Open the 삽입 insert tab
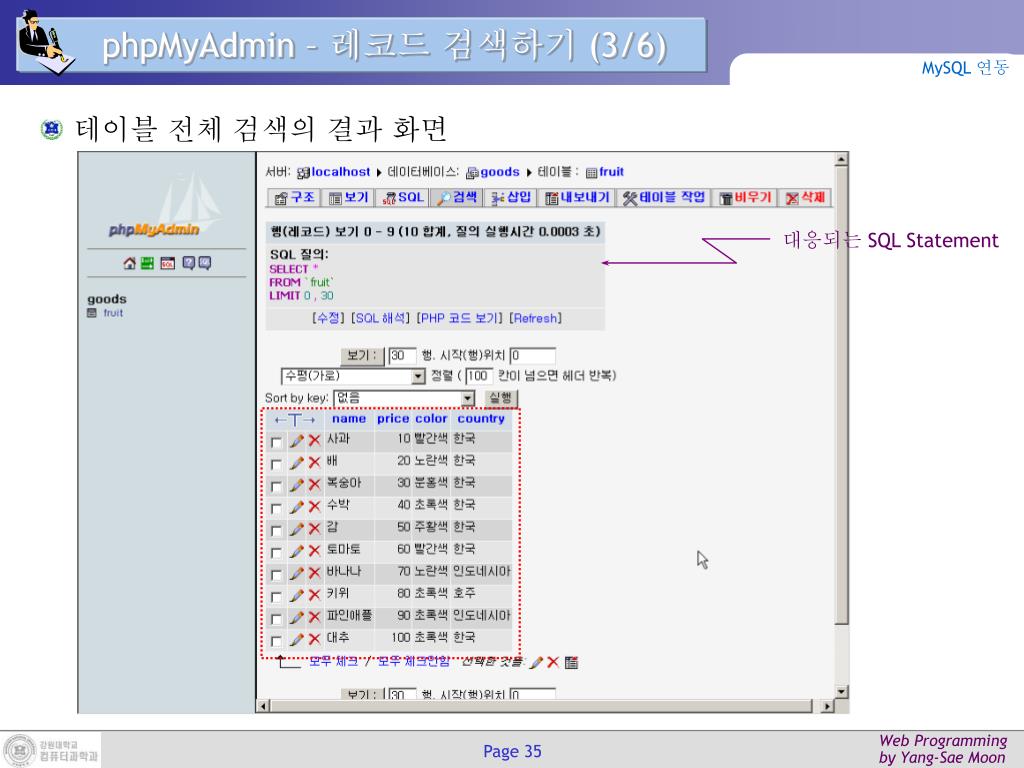 (x=511, y=198)
